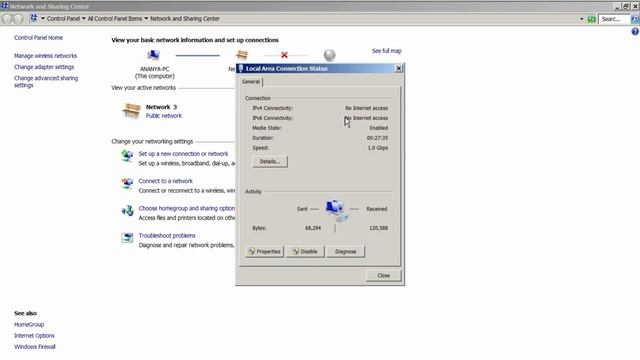Click the Connect to a network icon

point(127,183)
